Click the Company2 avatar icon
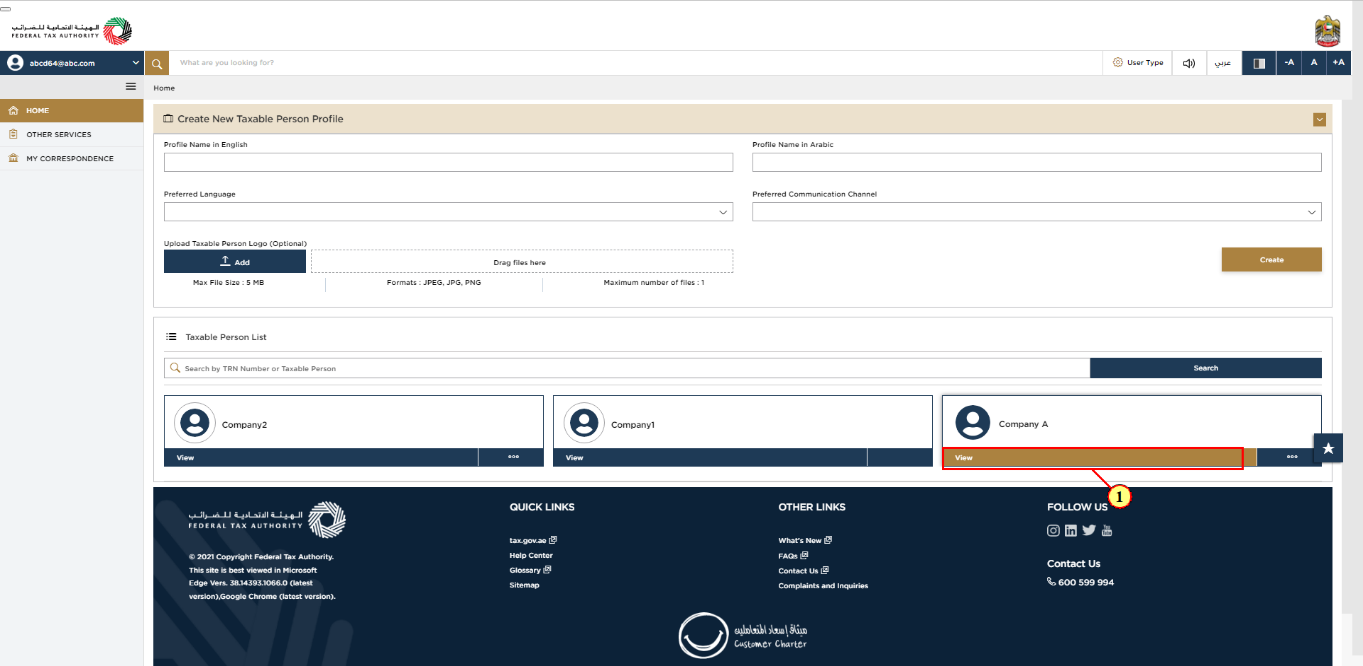This screenshot has height=666, width=1363. pyautogui.click(x=194, y=423)
